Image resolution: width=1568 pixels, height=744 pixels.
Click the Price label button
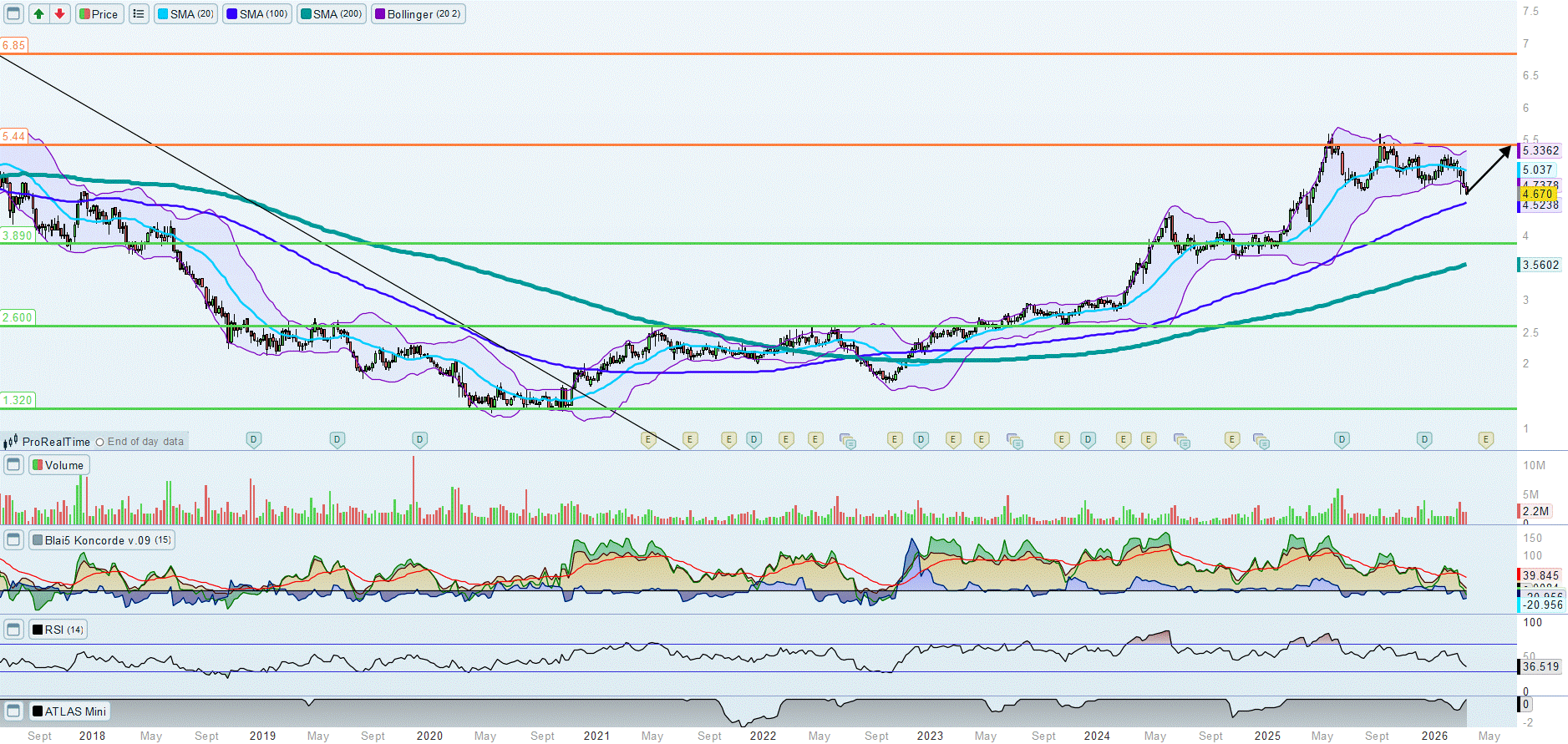[99, 14]
